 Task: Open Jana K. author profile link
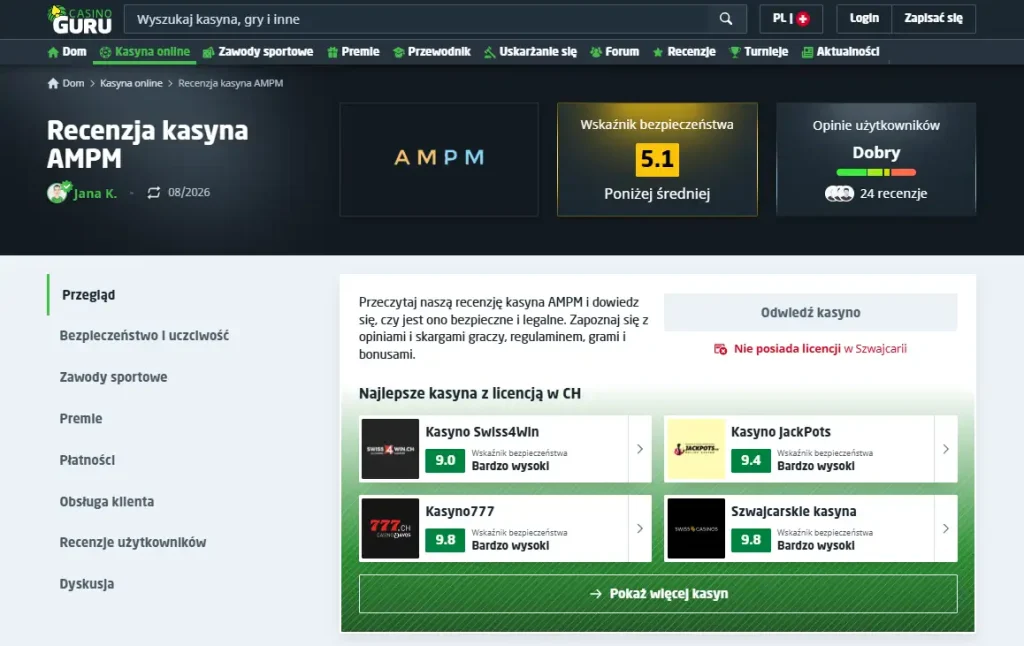click(x=95, y=193)
